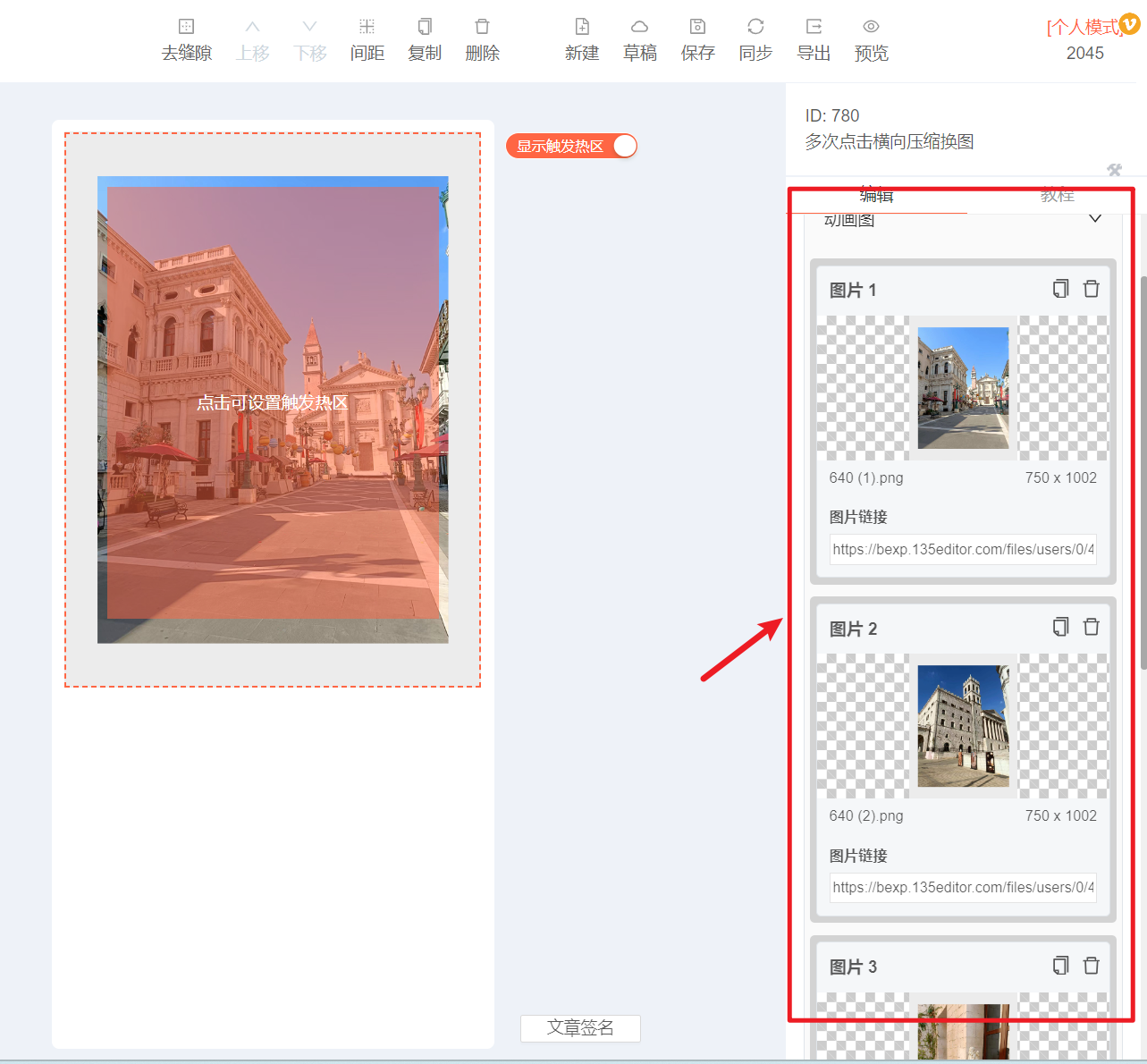Copy 图片 1 card using its copy icon
The image size is (1147, 1064).
[1060, 289]
